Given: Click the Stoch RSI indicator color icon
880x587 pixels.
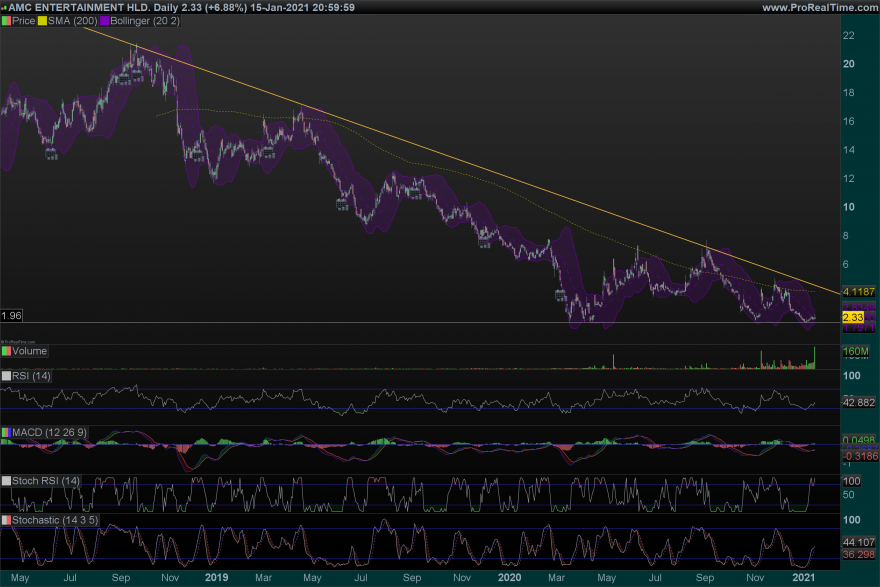Looking at the screenshot, I should coord(6,481).
